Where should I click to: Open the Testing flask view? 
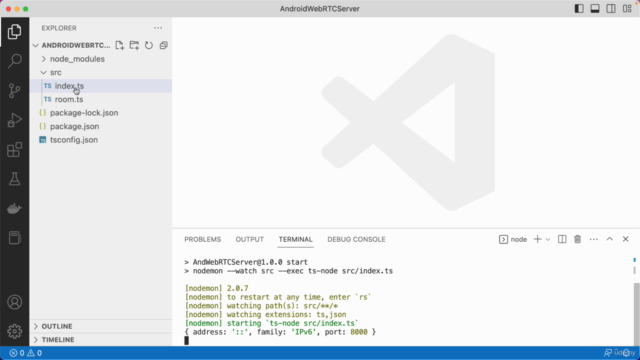[14, 179]
